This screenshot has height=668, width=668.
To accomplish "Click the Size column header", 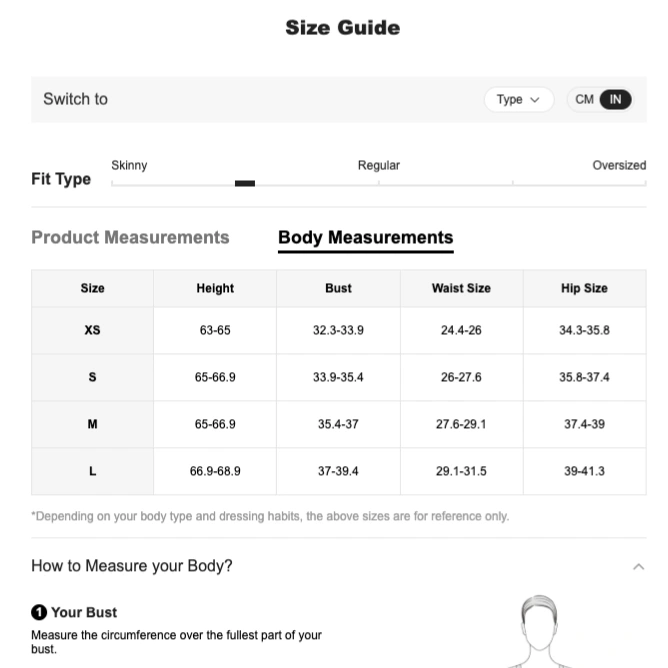I will point(92,288).
